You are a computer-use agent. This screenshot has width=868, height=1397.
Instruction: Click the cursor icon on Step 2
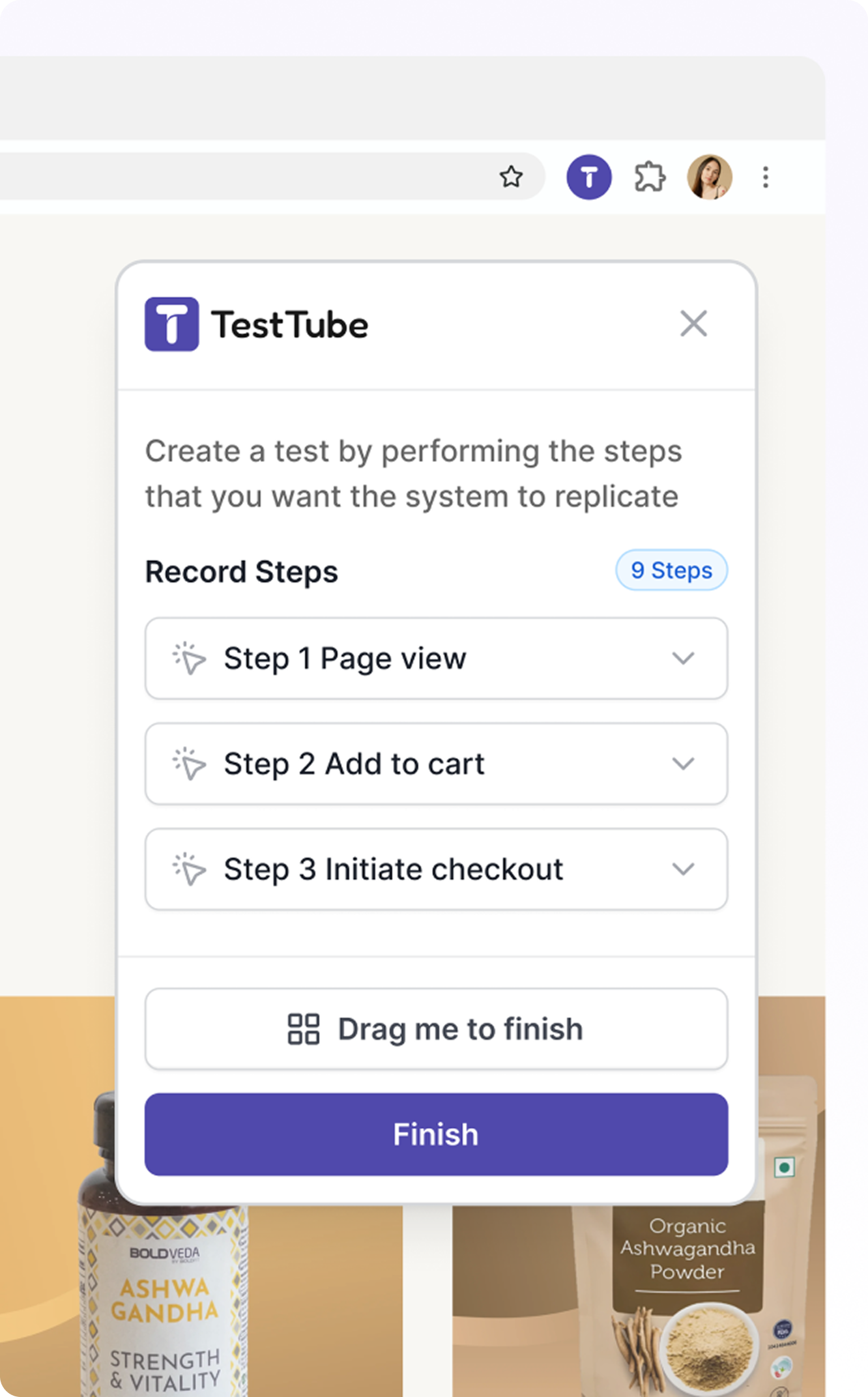pyautogui.click(x=189, y=764)
